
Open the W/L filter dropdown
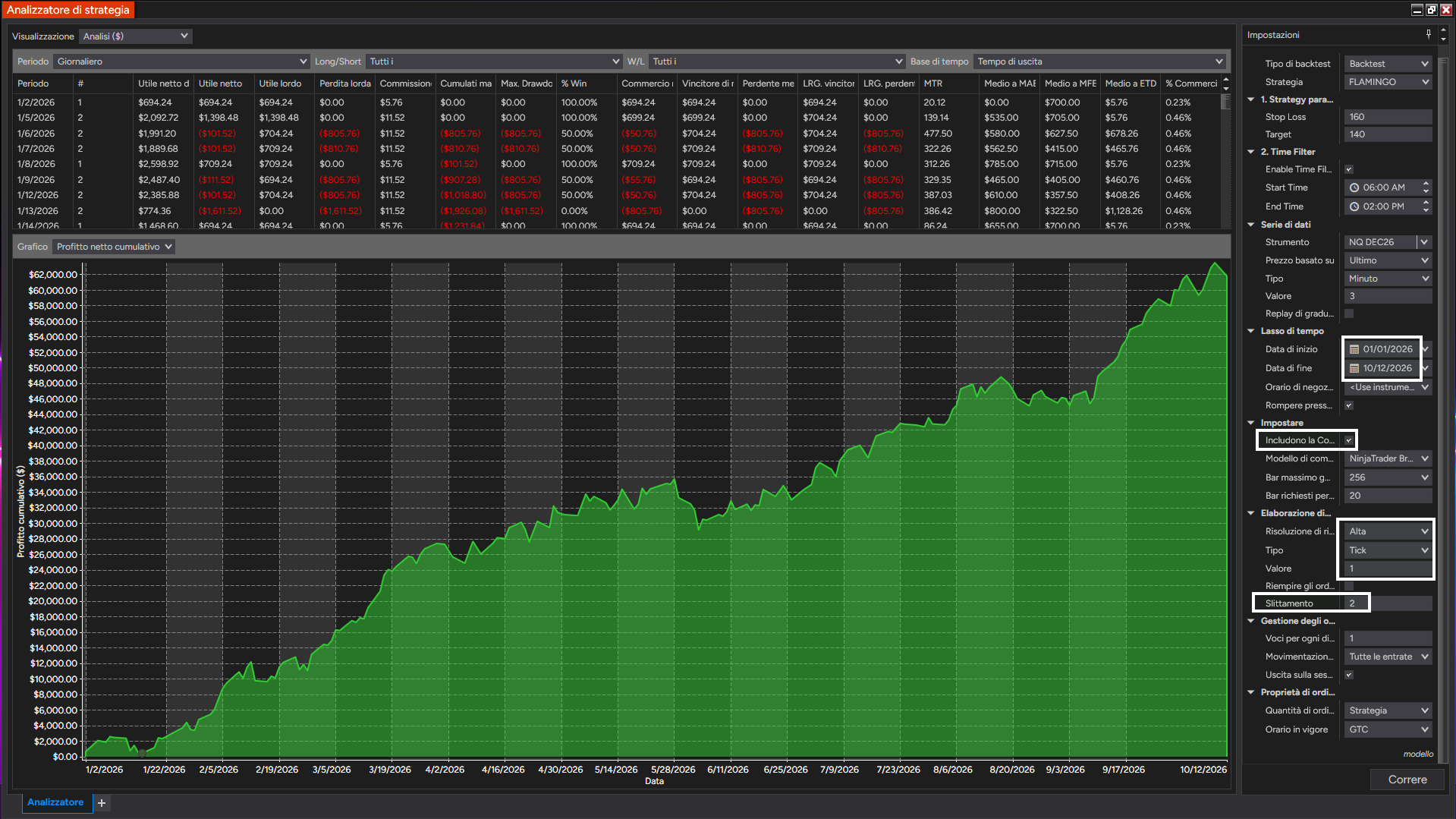click(x=777, y=61)
